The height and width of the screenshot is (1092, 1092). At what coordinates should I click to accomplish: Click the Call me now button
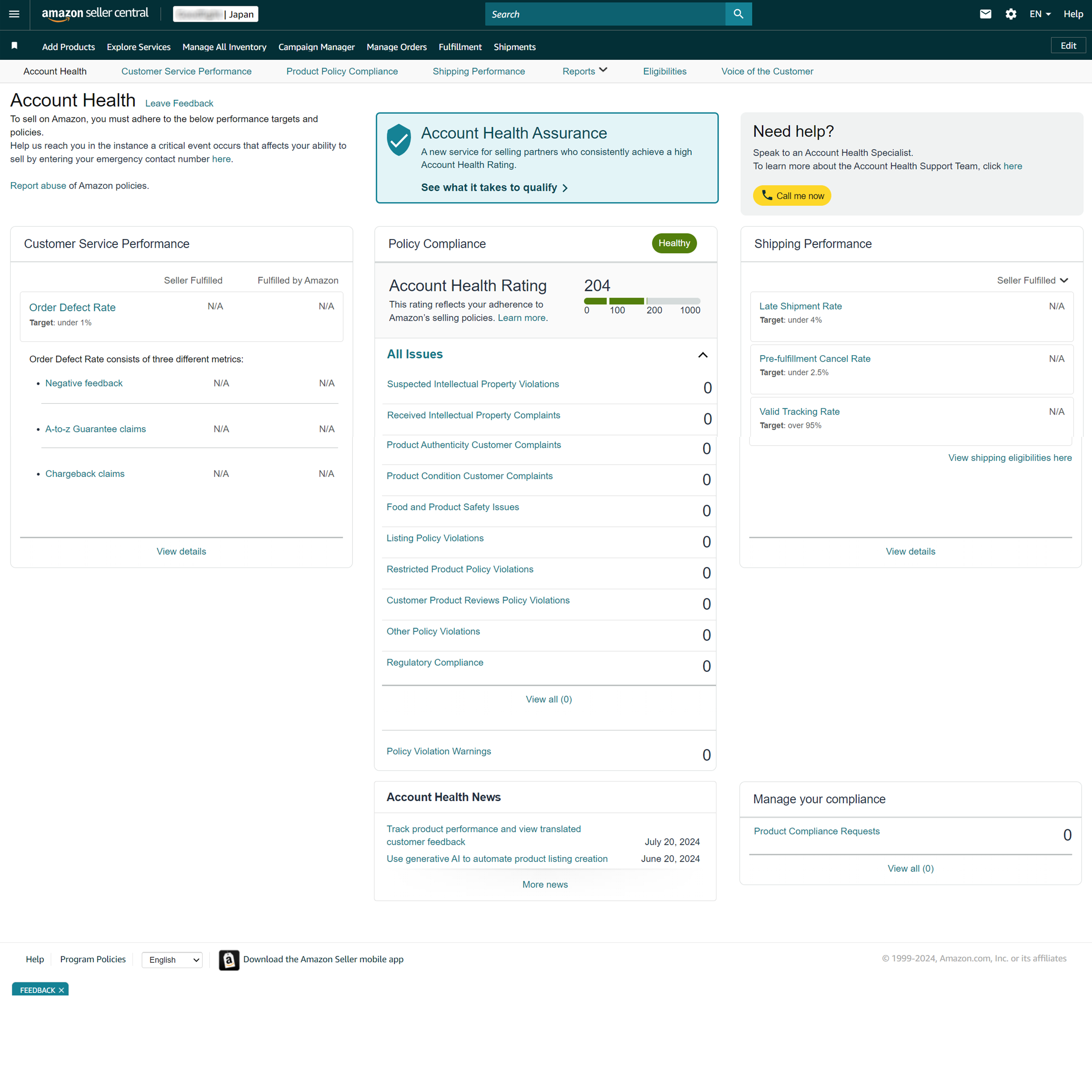[792, 196]
